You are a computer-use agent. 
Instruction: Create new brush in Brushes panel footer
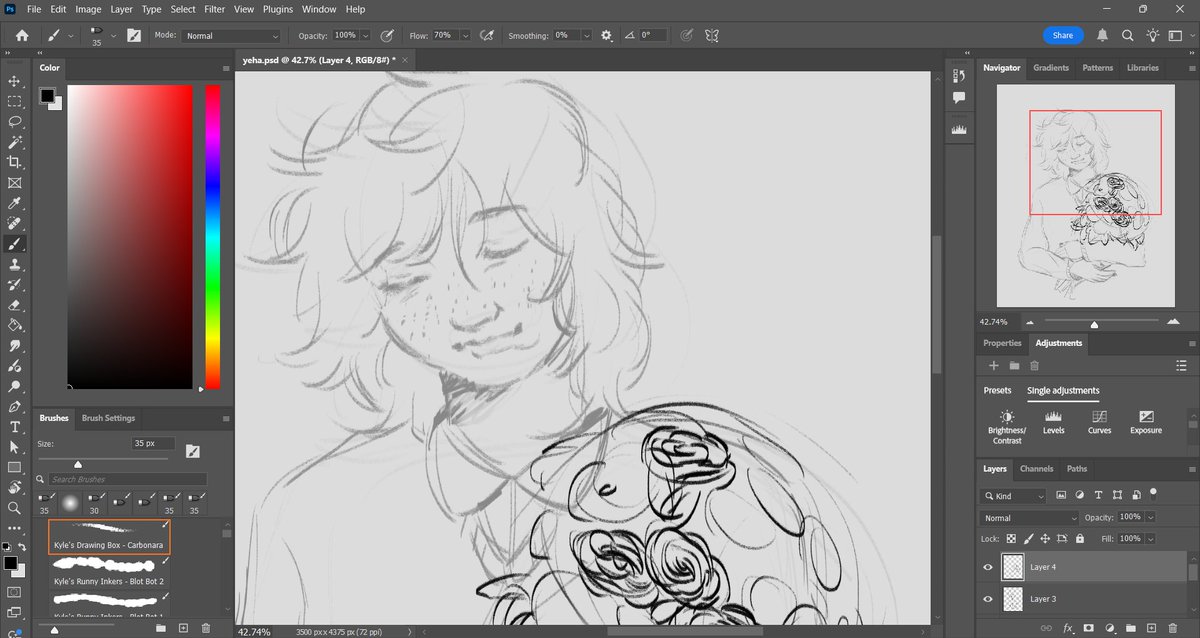click(185, 628)
